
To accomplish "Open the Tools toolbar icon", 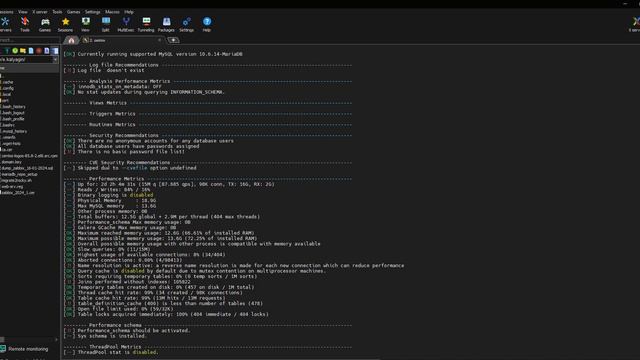I will [x=25, y=24].
